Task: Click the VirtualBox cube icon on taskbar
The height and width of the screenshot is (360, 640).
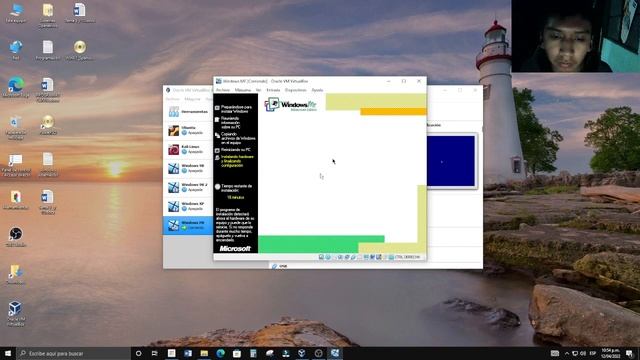Action: click(x=302, y=353)
